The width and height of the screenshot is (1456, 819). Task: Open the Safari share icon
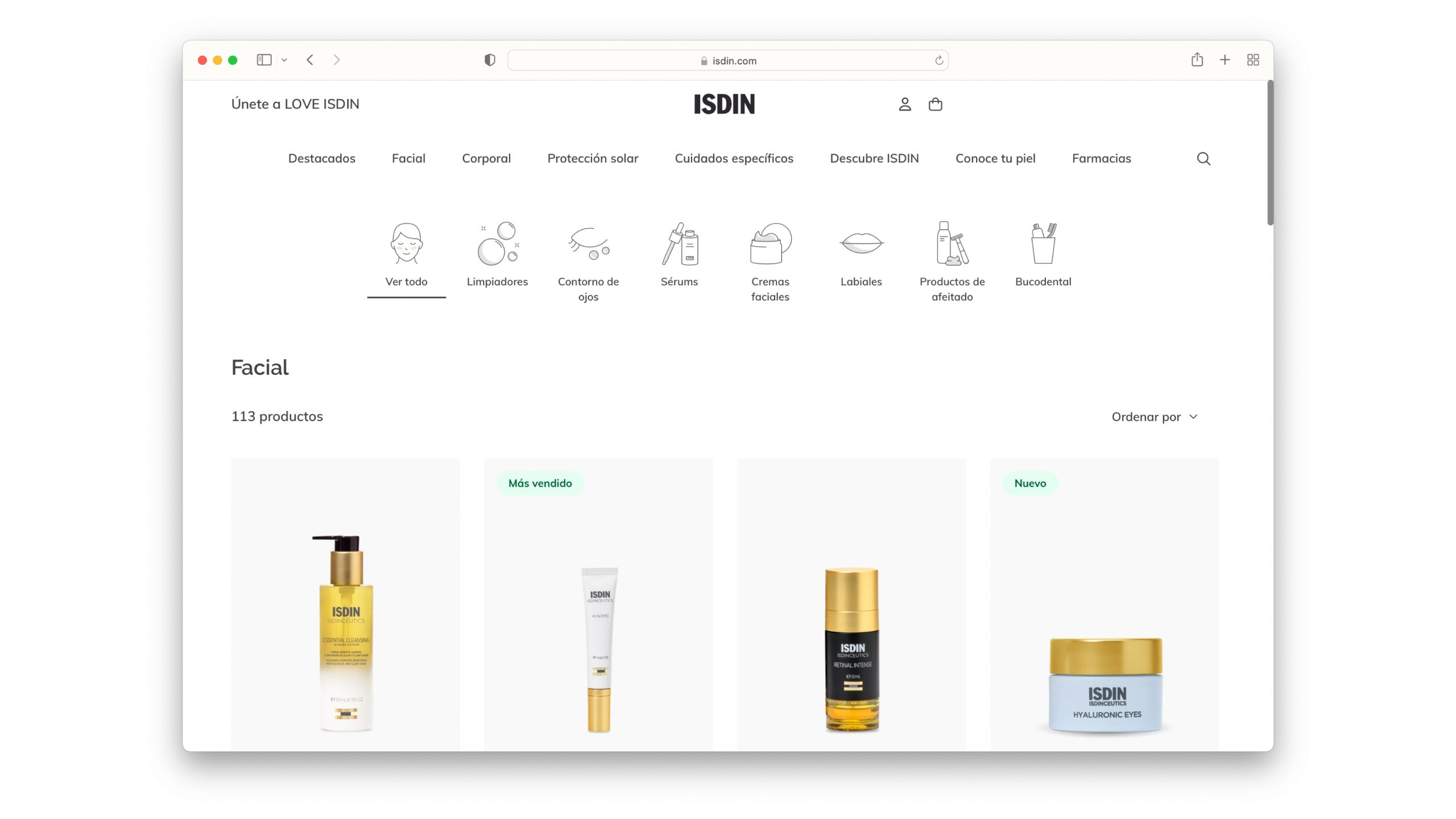[x=1197, y=59]
